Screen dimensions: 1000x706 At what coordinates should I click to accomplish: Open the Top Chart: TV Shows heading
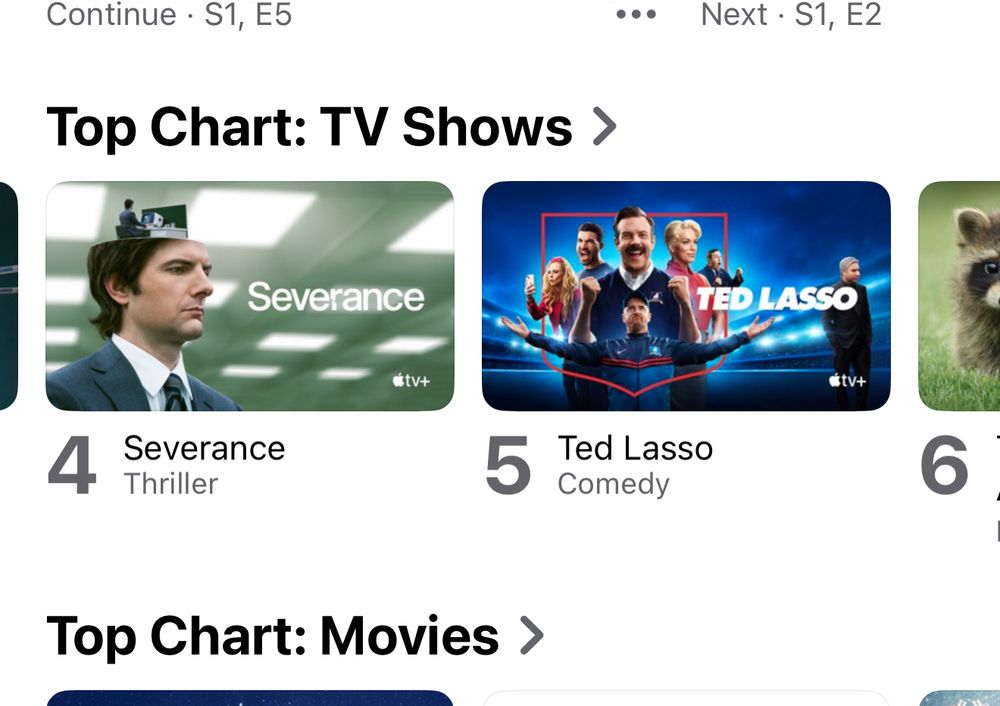[x=309, y=127]
